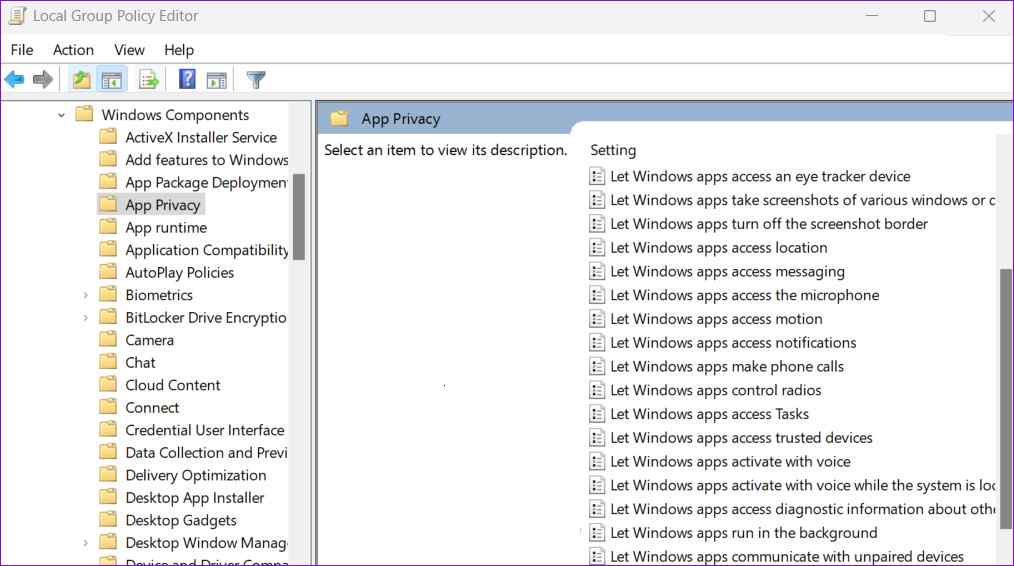Select Credential User Interface folder

tap(204, 430)
